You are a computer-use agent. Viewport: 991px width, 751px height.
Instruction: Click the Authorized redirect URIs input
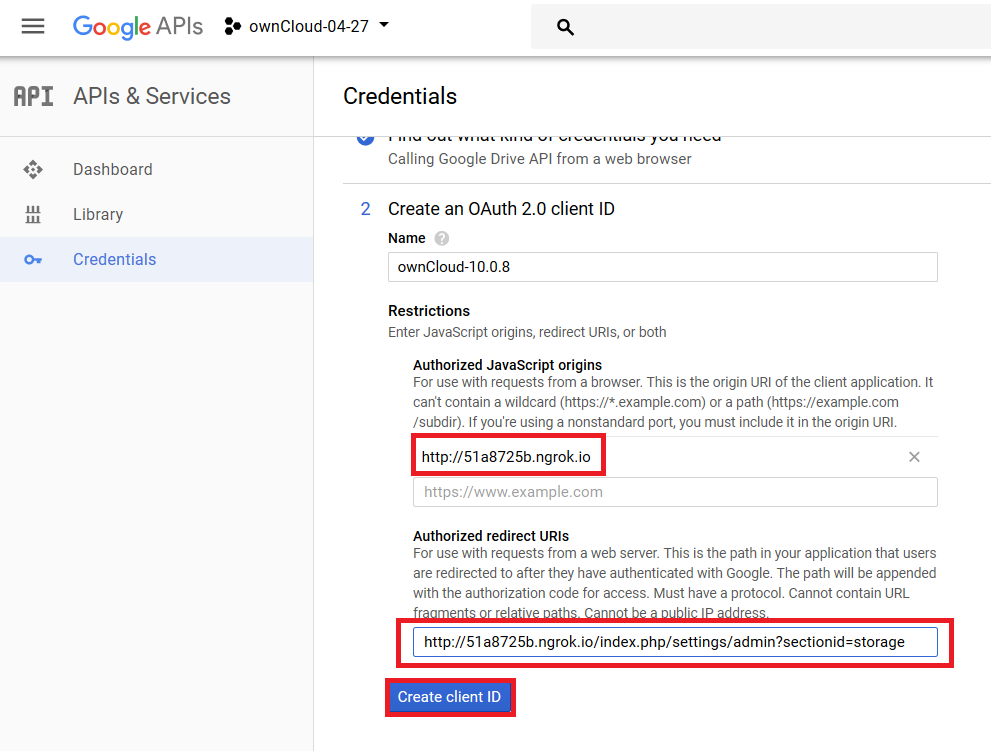[675, 642]
